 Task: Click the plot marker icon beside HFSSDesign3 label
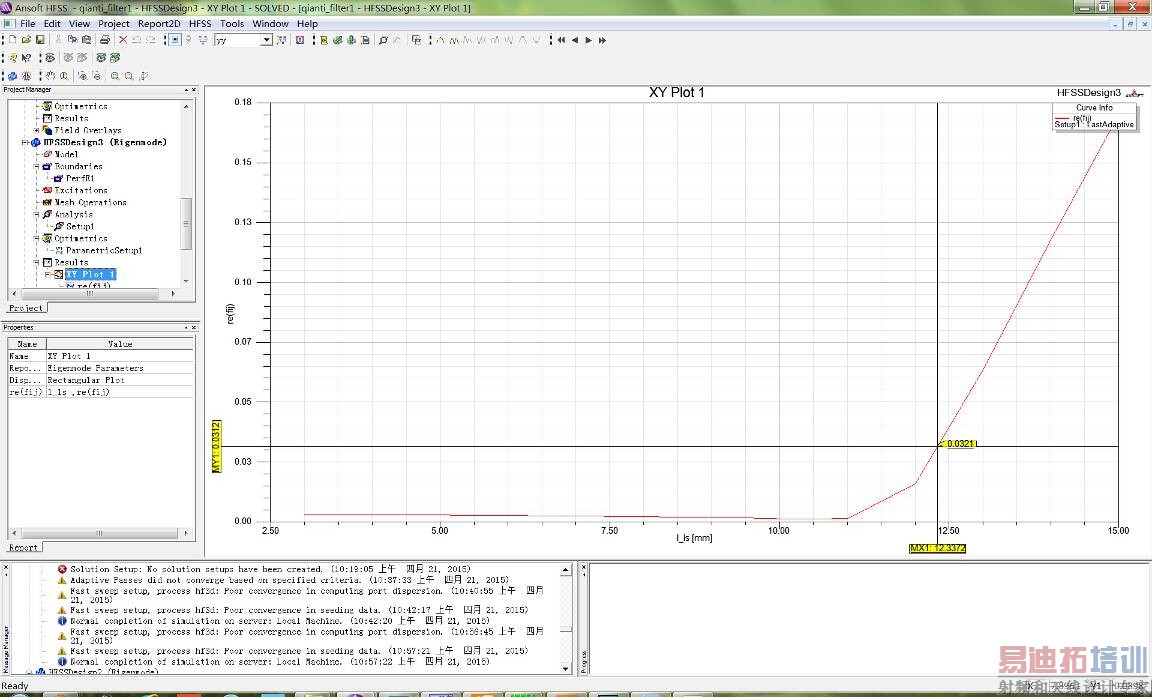(x=1135, y=93)
